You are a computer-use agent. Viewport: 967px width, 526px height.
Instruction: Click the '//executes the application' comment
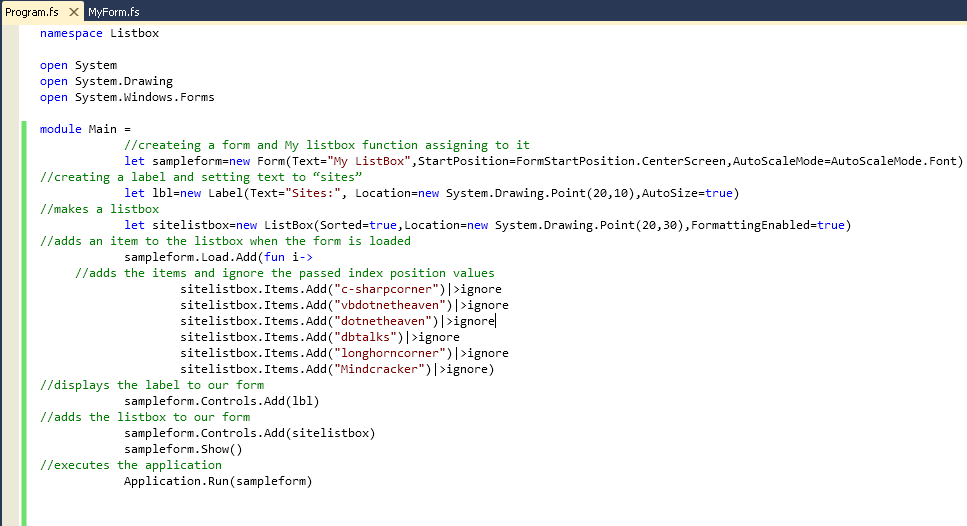pyautogui.click(x=131, y=466)
